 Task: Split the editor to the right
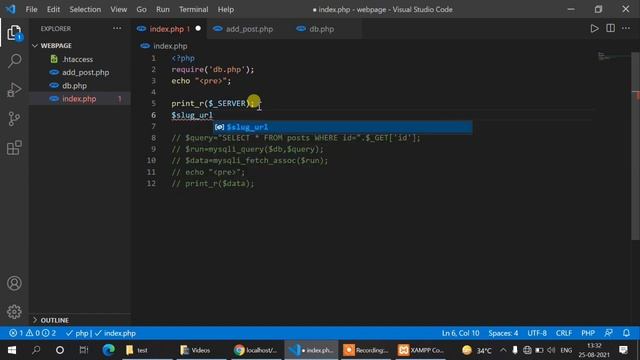(x=610, y=29)
